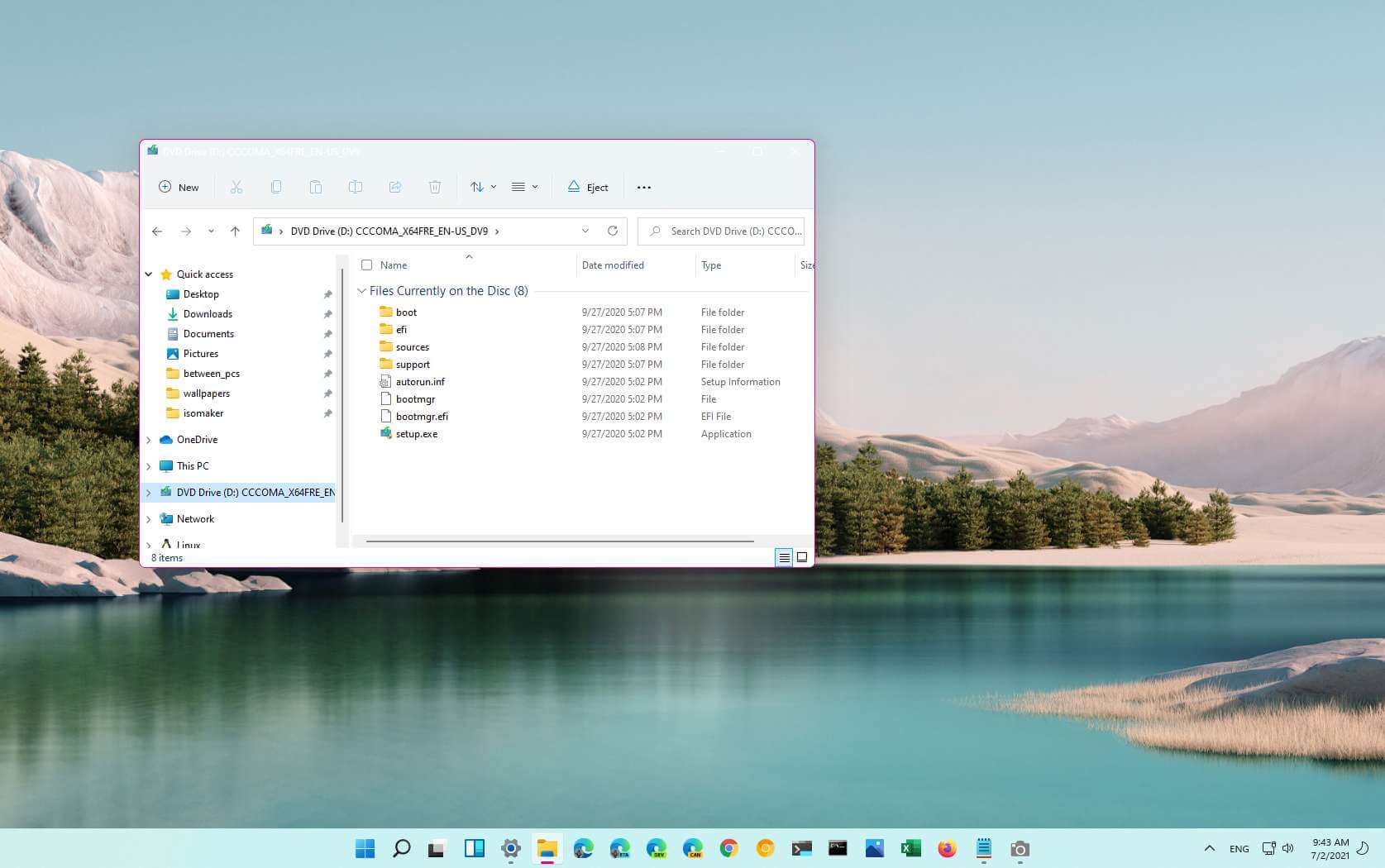The width and height of the screenshot is (1385, 868).
Task: Refresh the current folder view
Action: [x=612, y=231]
